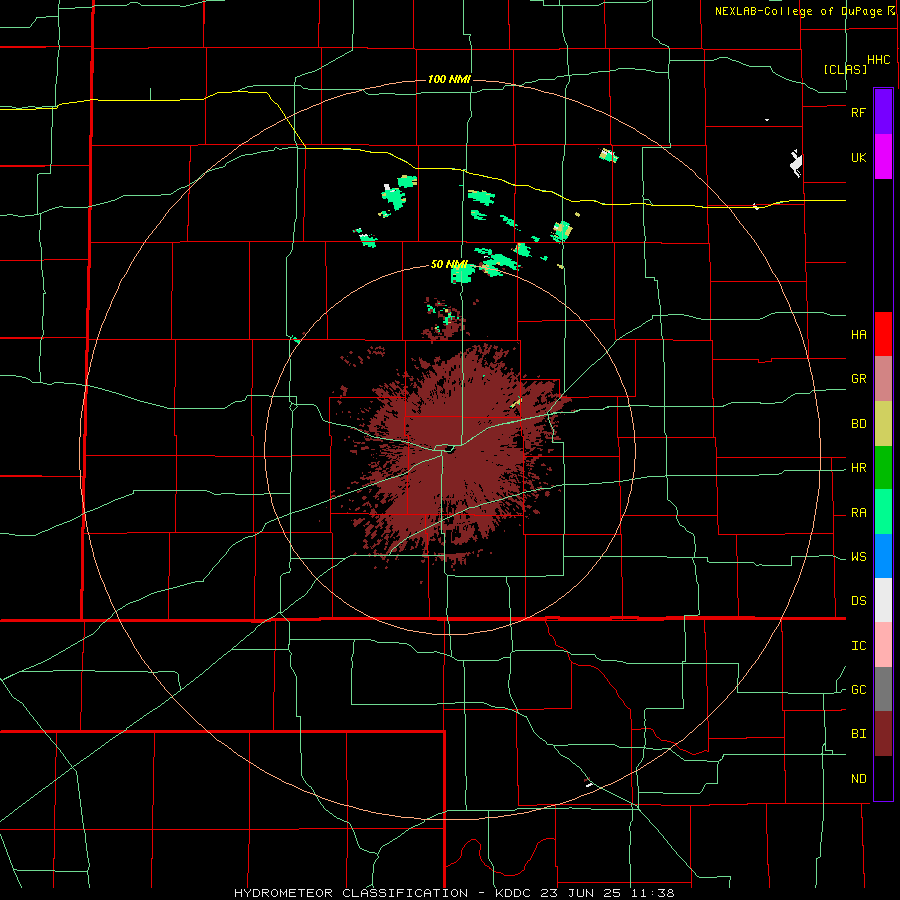Click the NEXLAB-College of DuPage title text
Image resolution: width=900 pixels, height=900 pixels.
[798, 11]
